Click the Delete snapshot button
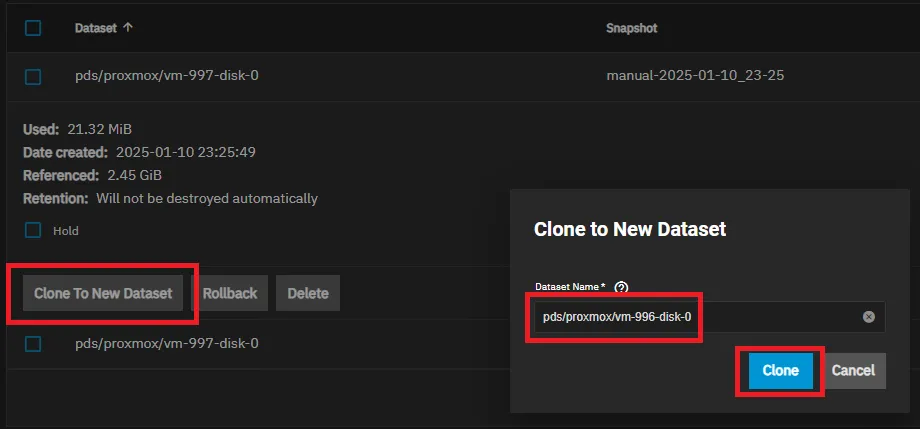This screenshot has height=429, width=920. point(308,293)
